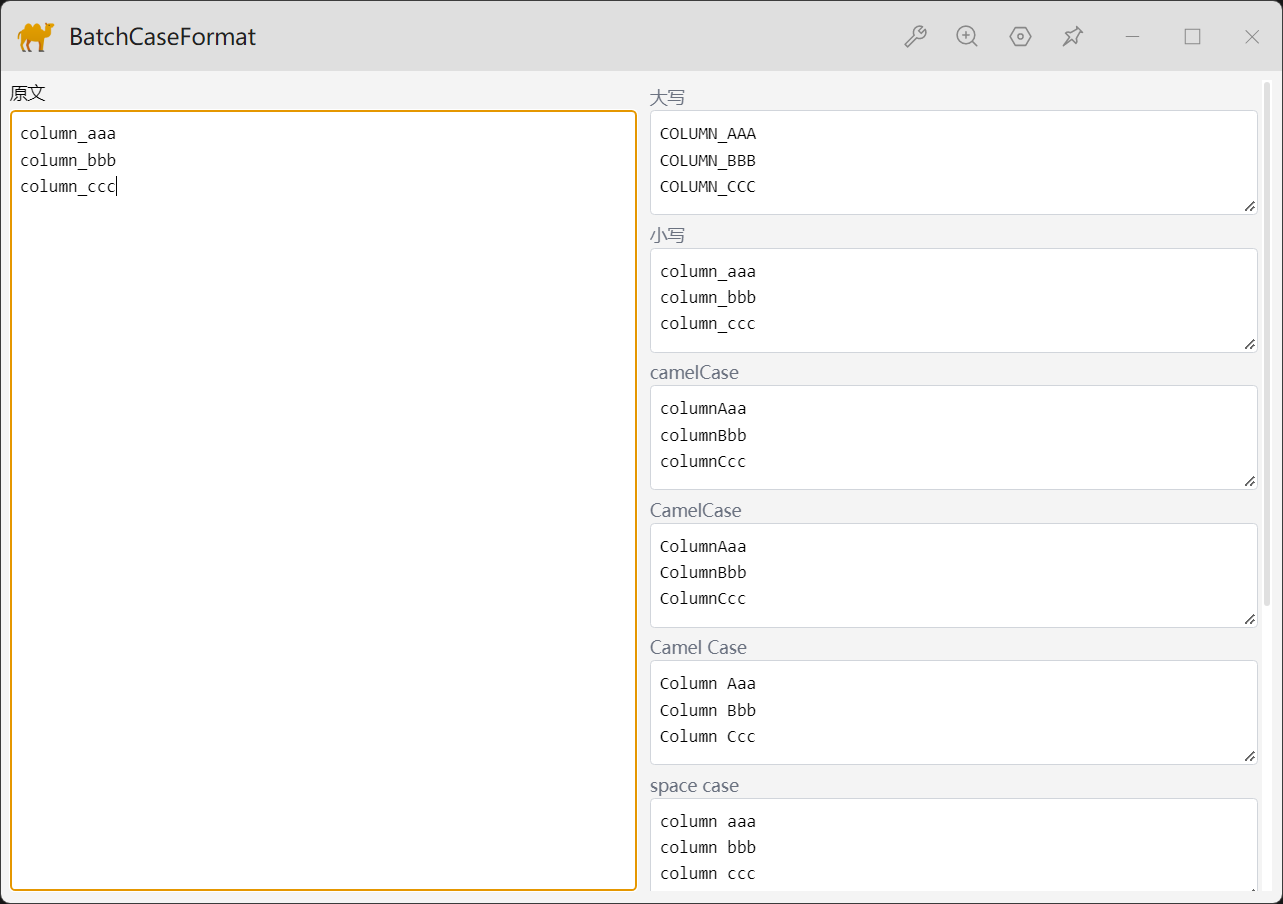
Task: Click inside the 大写 output box
Action: click(x=954, y=162)
